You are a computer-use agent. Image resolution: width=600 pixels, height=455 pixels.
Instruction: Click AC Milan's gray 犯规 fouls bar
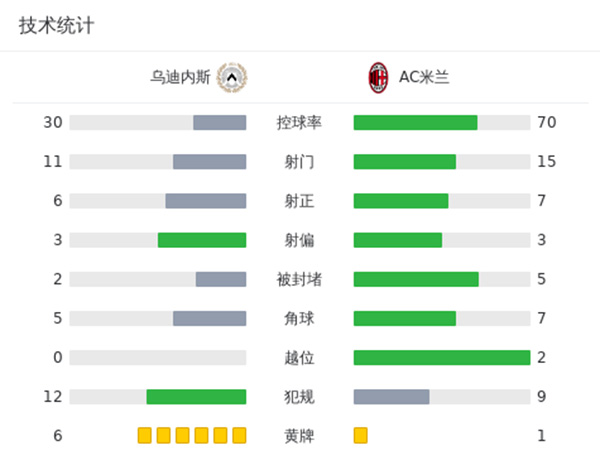pyautogui.click(x=391, y=396)
